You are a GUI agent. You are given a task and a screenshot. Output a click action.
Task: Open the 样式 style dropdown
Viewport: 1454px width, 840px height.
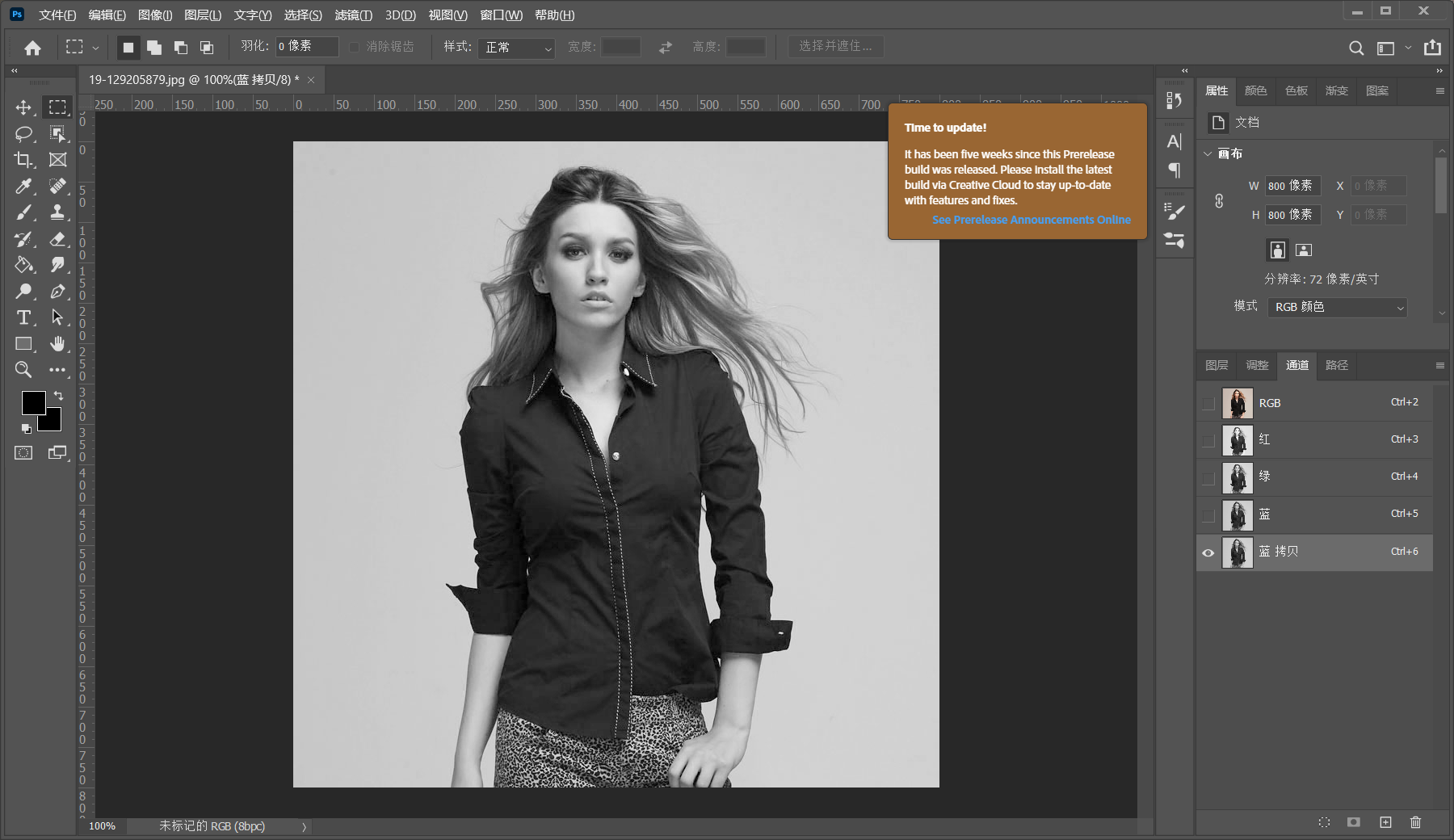(516, 48)
